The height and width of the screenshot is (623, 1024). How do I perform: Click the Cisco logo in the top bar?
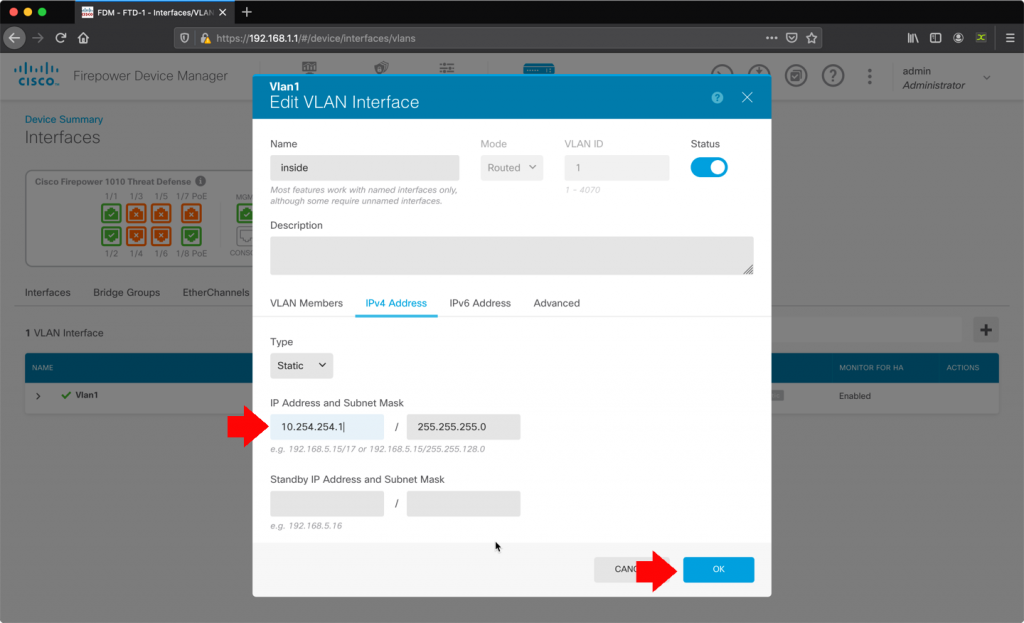[x=36, y=75]
